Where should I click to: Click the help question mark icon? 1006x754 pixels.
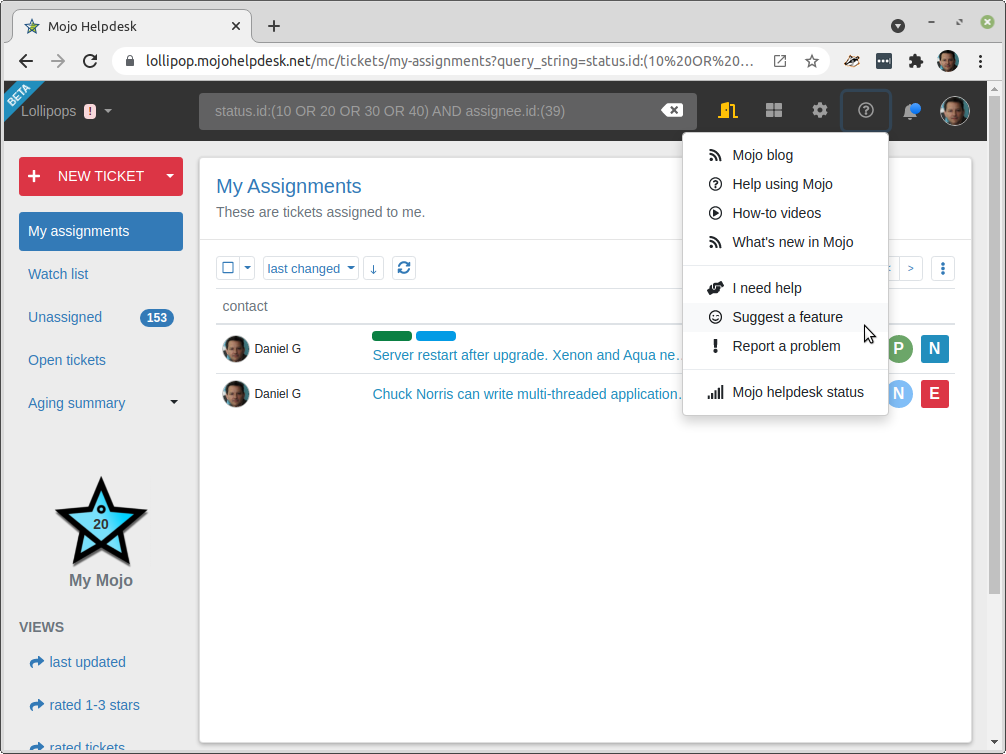[866, 111]
